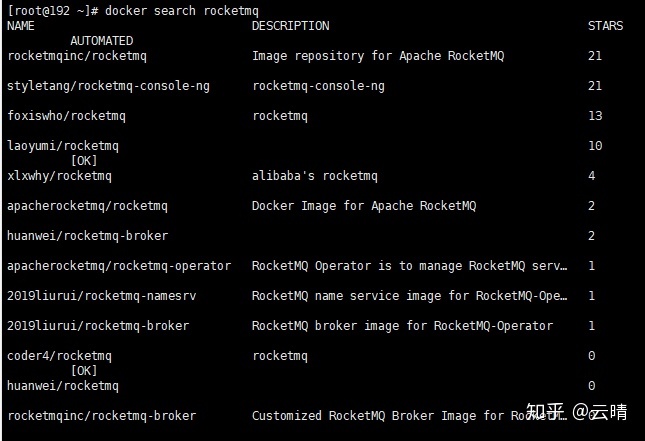Click star count 1 for apacherocketmq/rocketmq-operator
This screenshot has width=645, height=441.
point(592,266)
